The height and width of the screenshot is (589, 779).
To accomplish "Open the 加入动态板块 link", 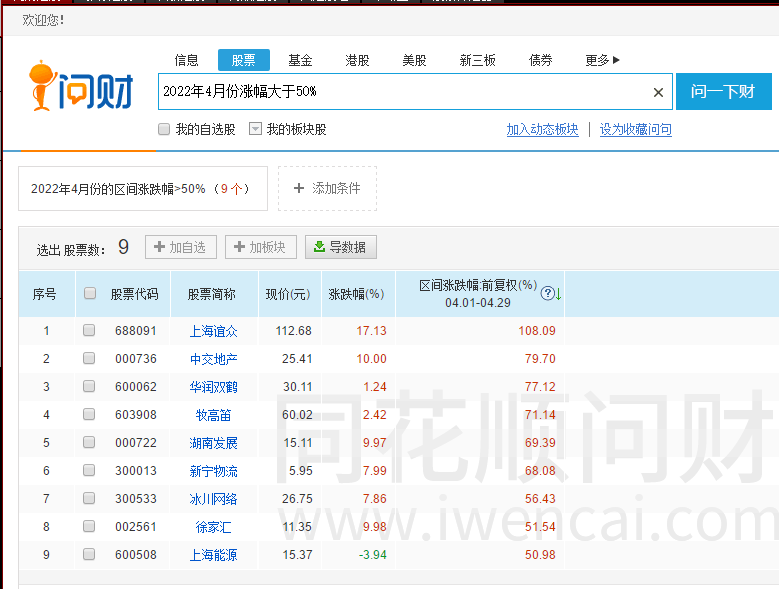I will point(543,129).
